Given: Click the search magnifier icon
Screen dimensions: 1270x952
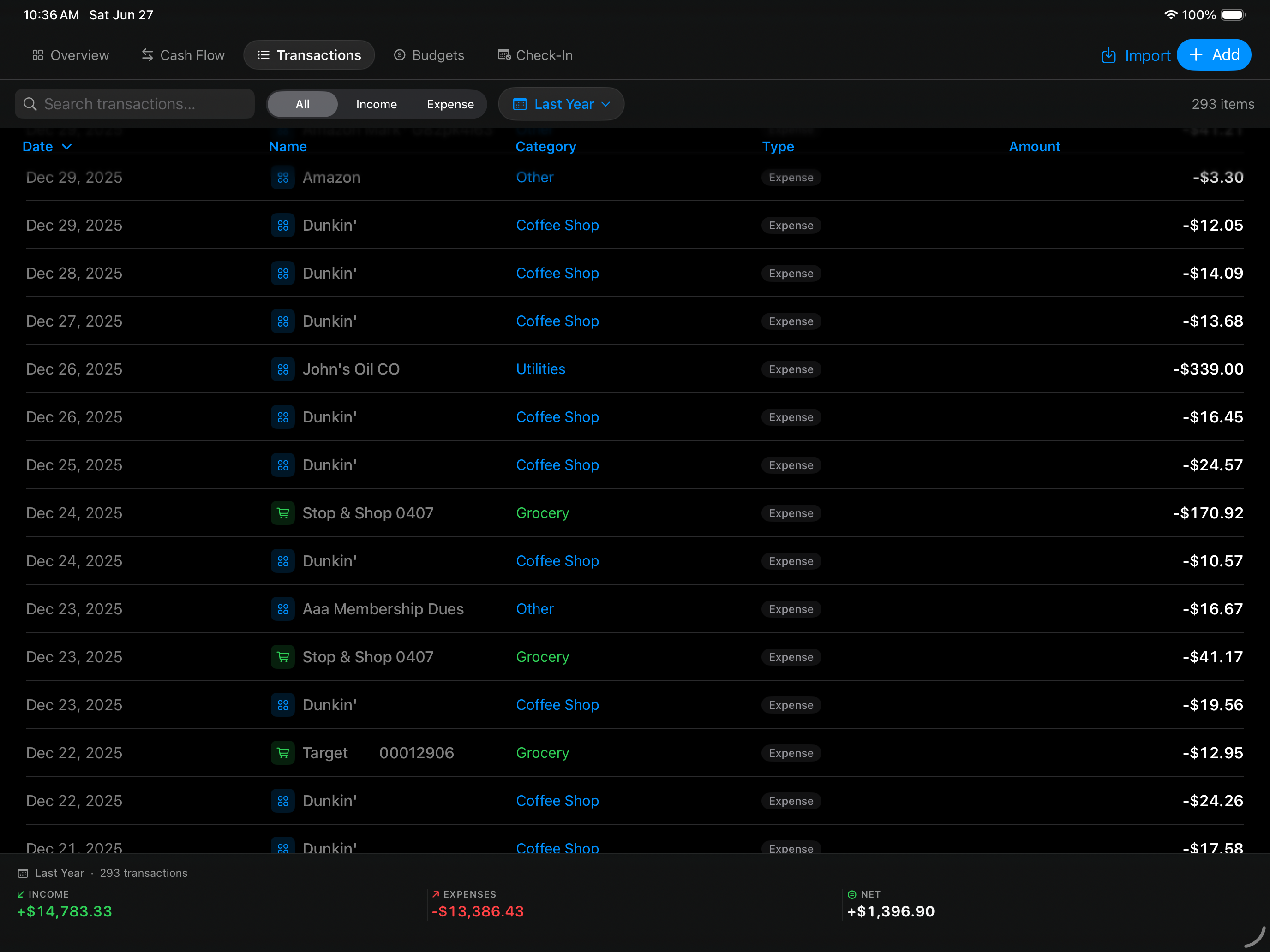Looking at the screenshot, I should coord(30,104).
